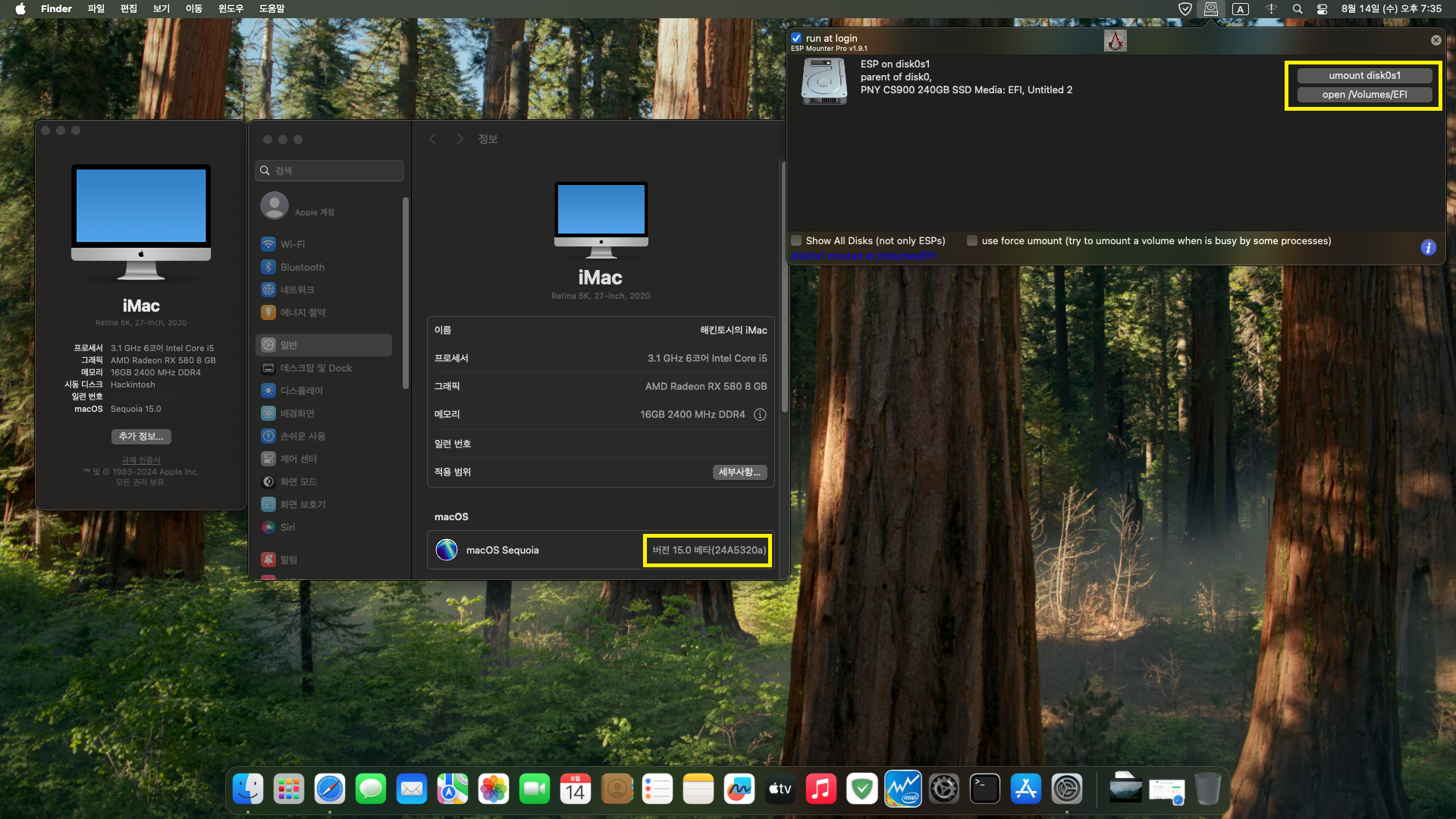Click 추가 정보... button in About window

(x=141, y=436)
